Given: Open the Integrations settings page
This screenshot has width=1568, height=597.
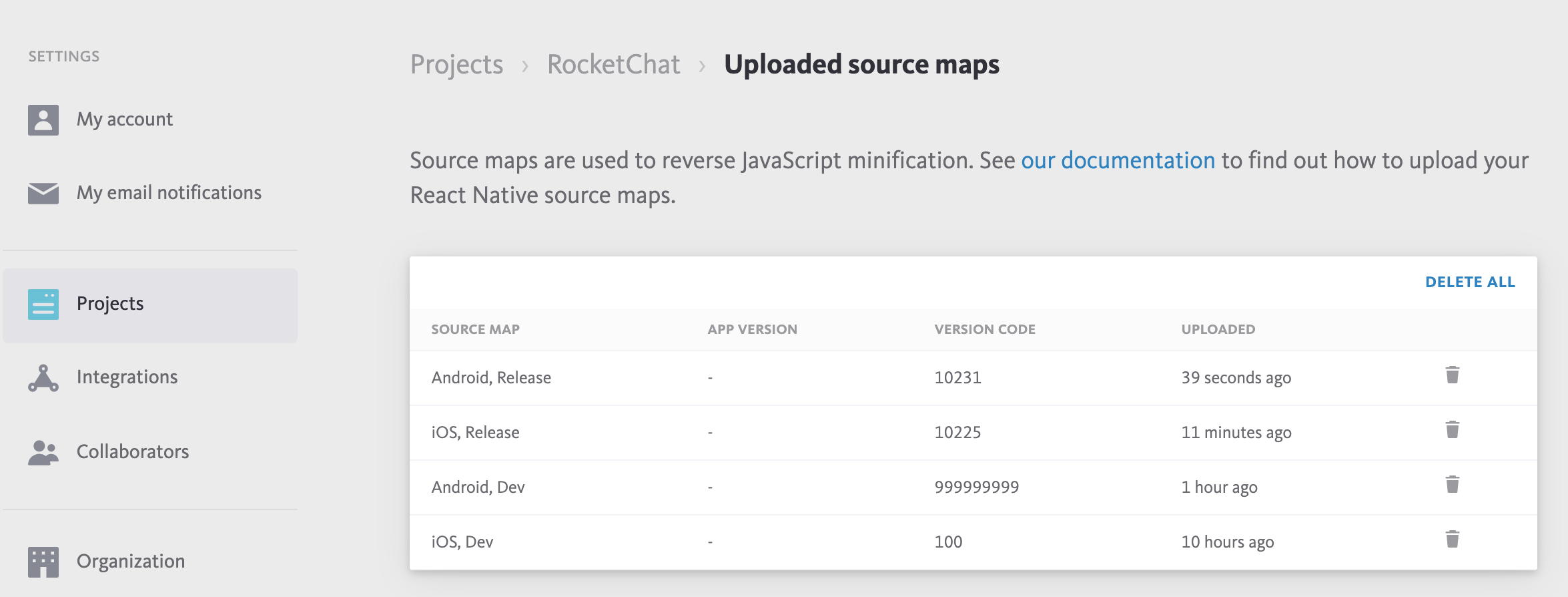Looking at the screenshot, I should click(x=127, y=377).
